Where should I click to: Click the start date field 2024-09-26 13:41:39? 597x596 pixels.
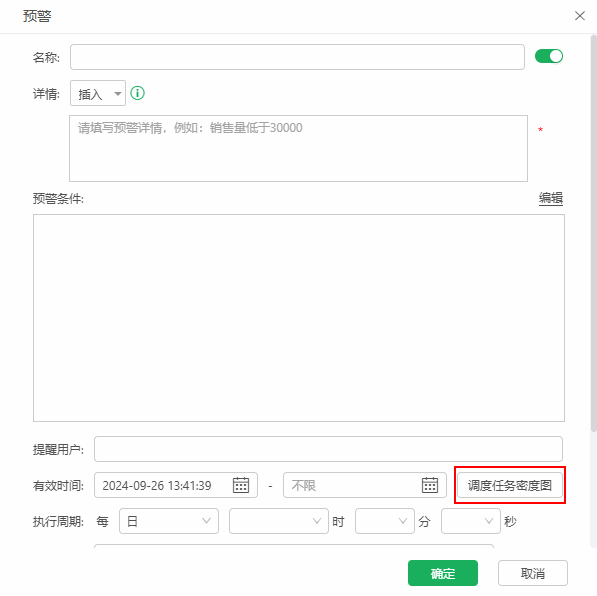(x=176, y=485)
